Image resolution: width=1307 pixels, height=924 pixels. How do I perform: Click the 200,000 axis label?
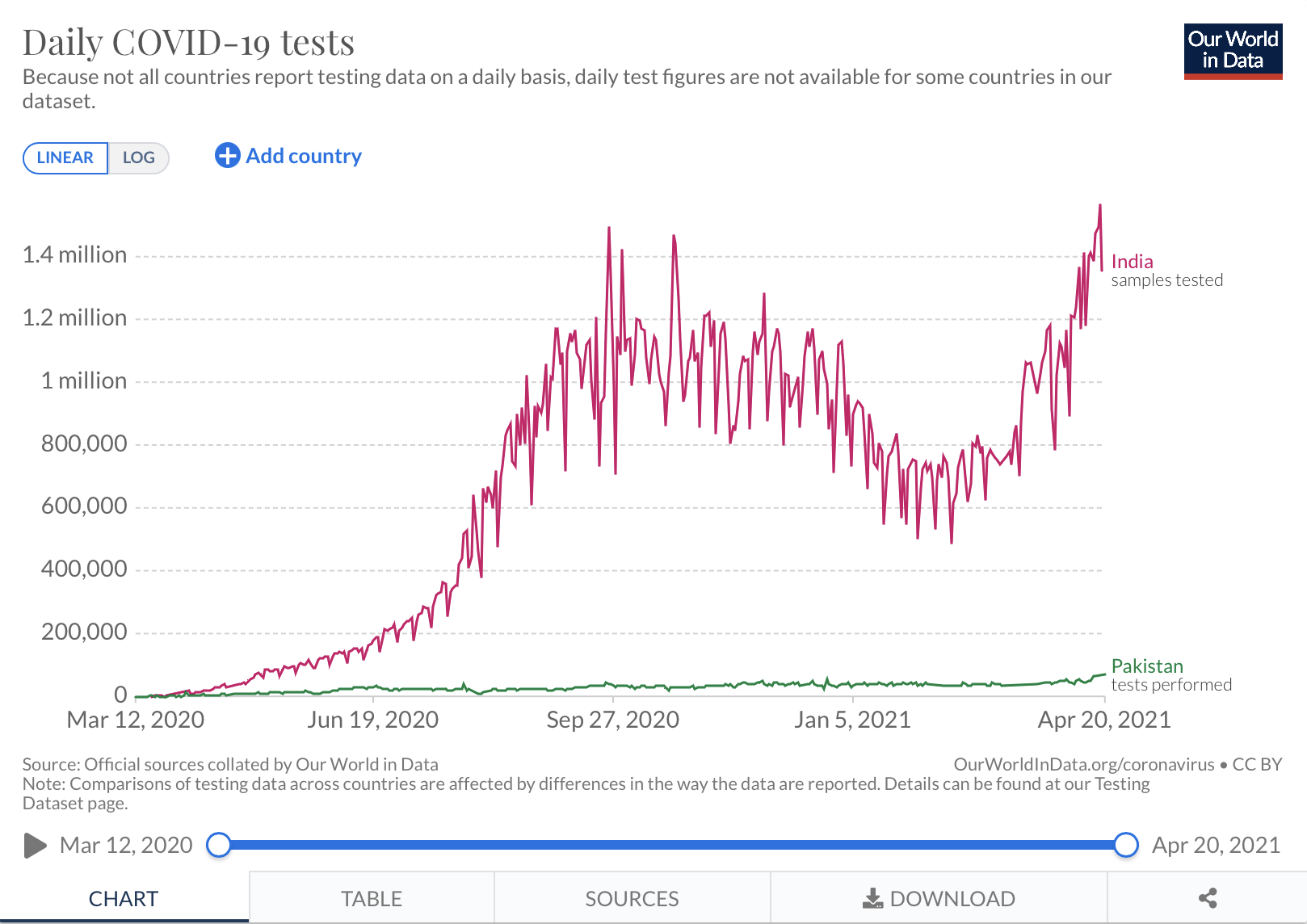point(84,632)
